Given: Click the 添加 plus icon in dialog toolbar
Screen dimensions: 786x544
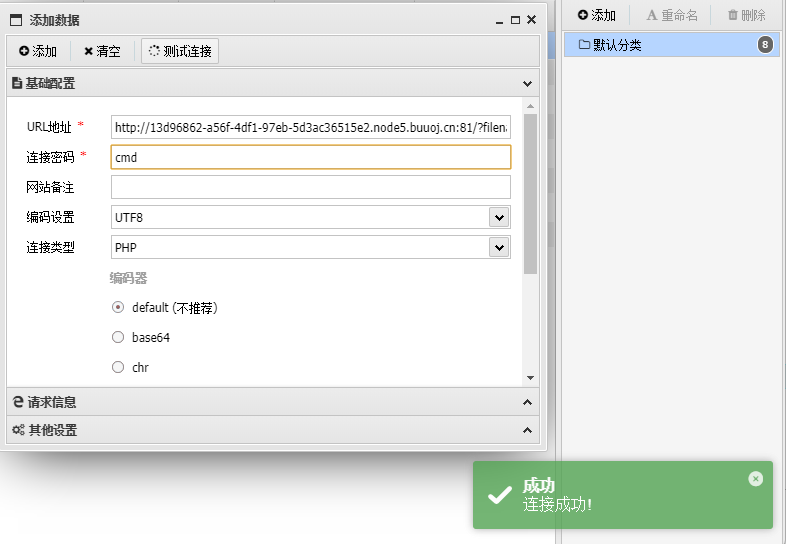Looking at the screenshot, I should tap(24, 51).
